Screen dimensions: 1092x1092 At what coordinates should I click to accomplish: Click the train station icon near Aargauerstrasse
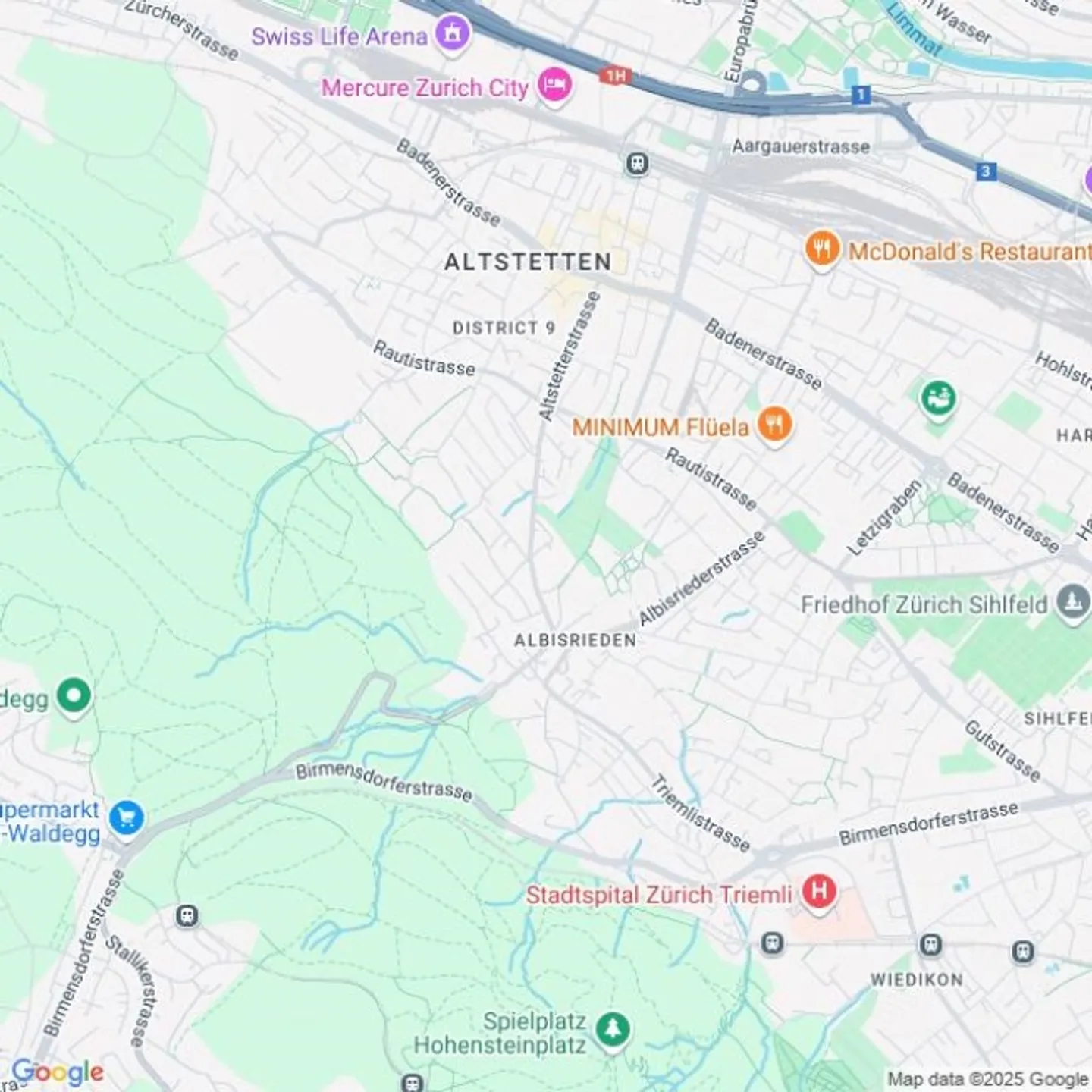(637, 163)
